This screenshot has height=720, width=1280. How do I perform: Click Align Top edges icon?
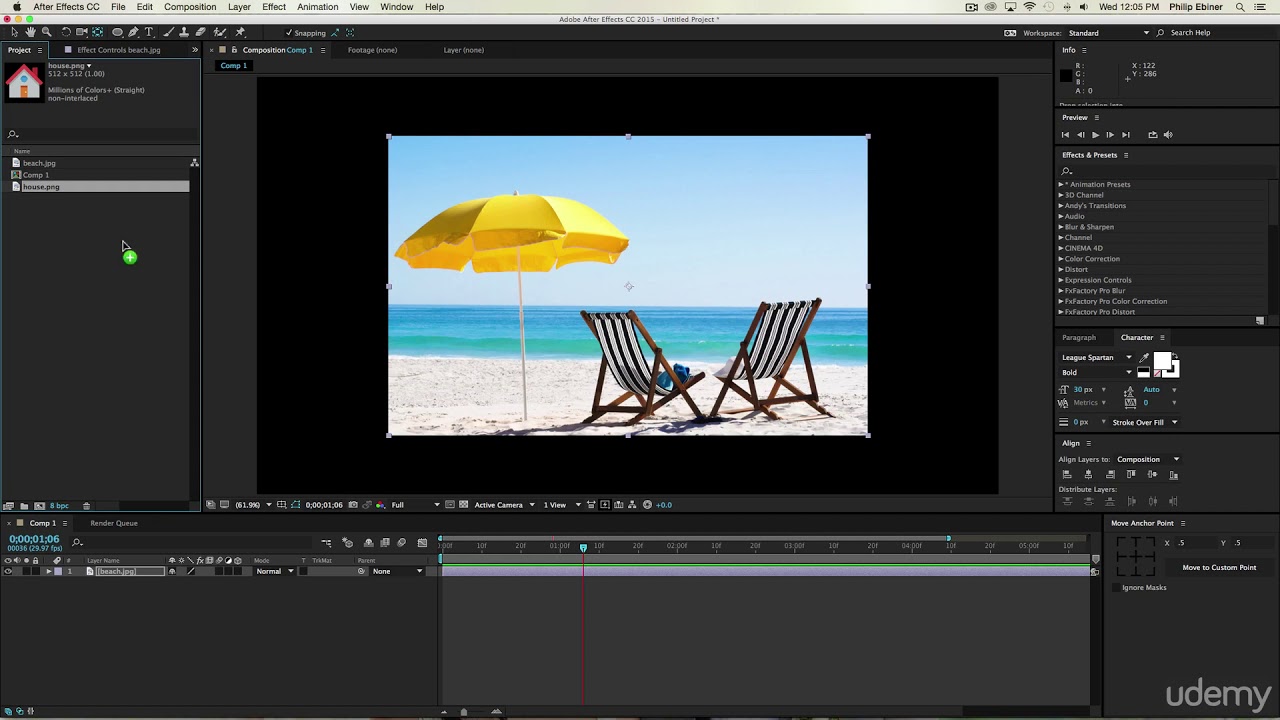(x=1131, y=474)
